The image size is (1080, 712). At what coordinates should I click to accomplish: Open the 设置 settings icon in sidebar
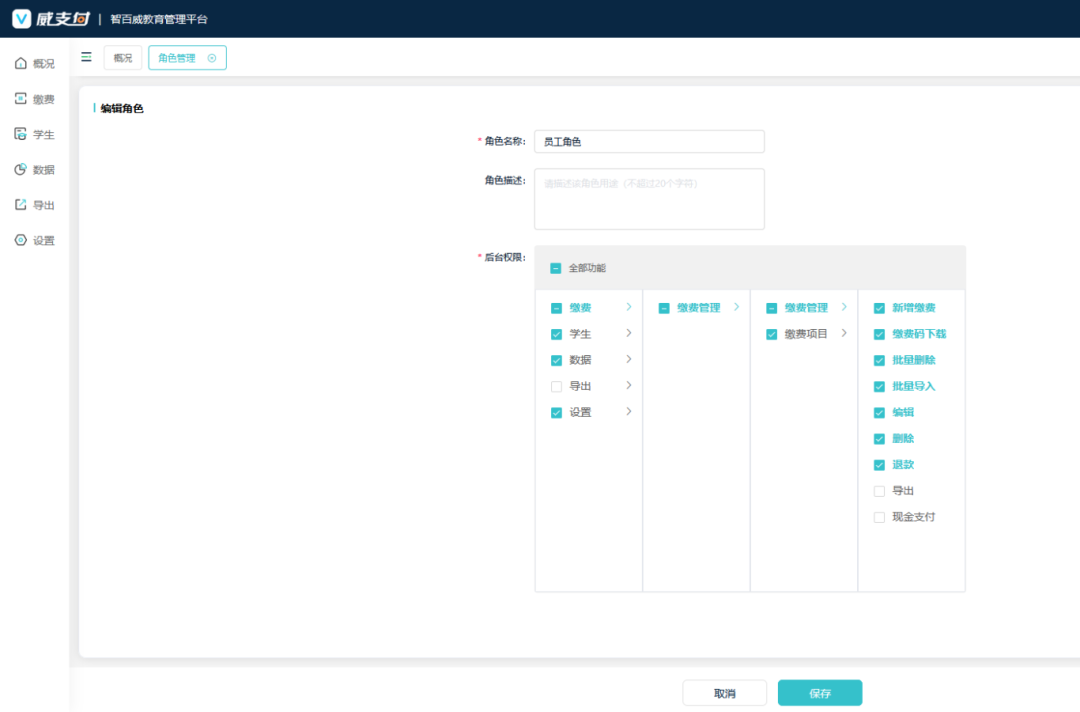point(20,240)
